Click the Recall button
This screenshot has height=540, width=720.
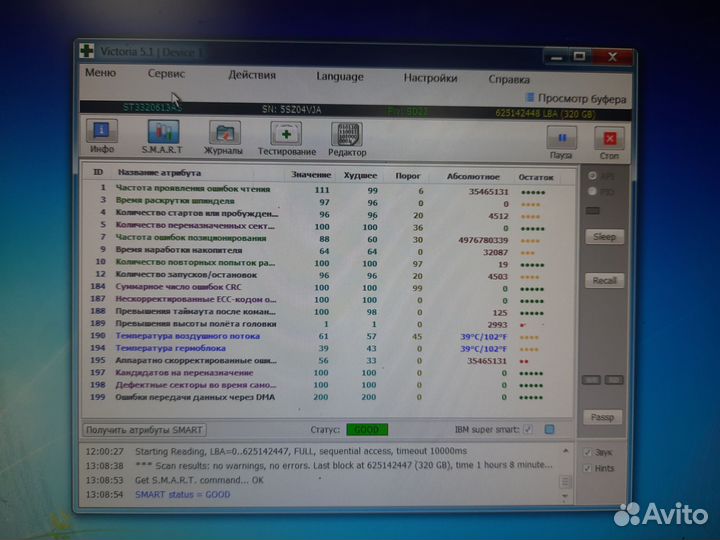[604, 281]
